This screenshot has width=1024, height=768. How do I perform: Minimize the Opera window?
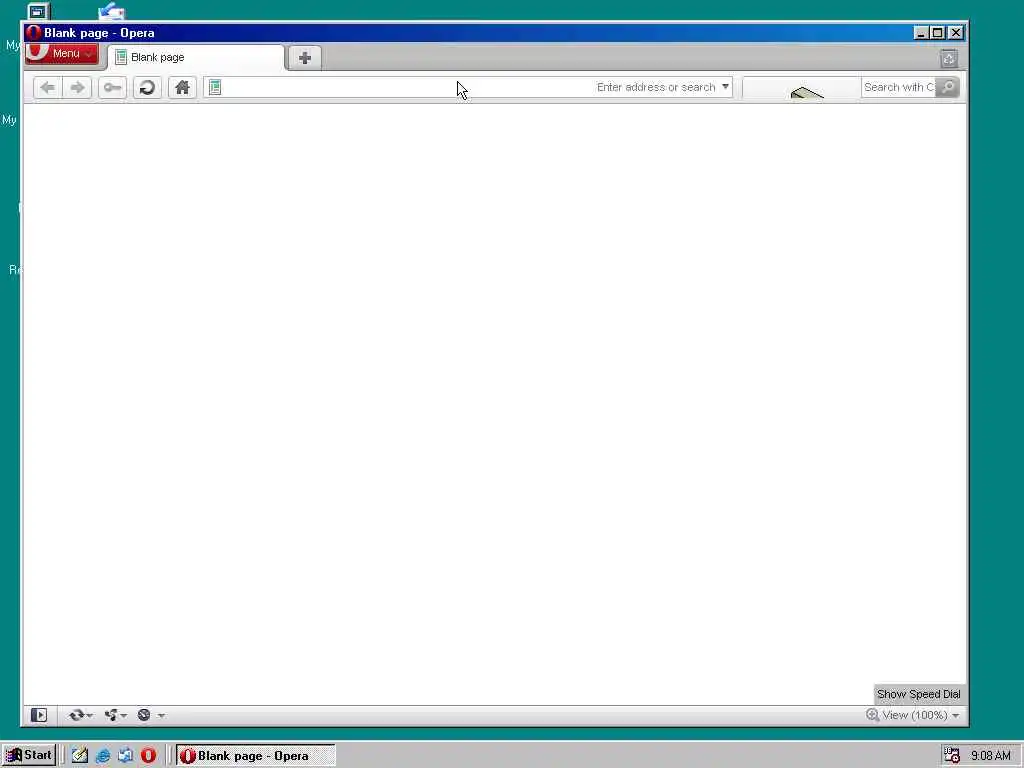(921, 33)
